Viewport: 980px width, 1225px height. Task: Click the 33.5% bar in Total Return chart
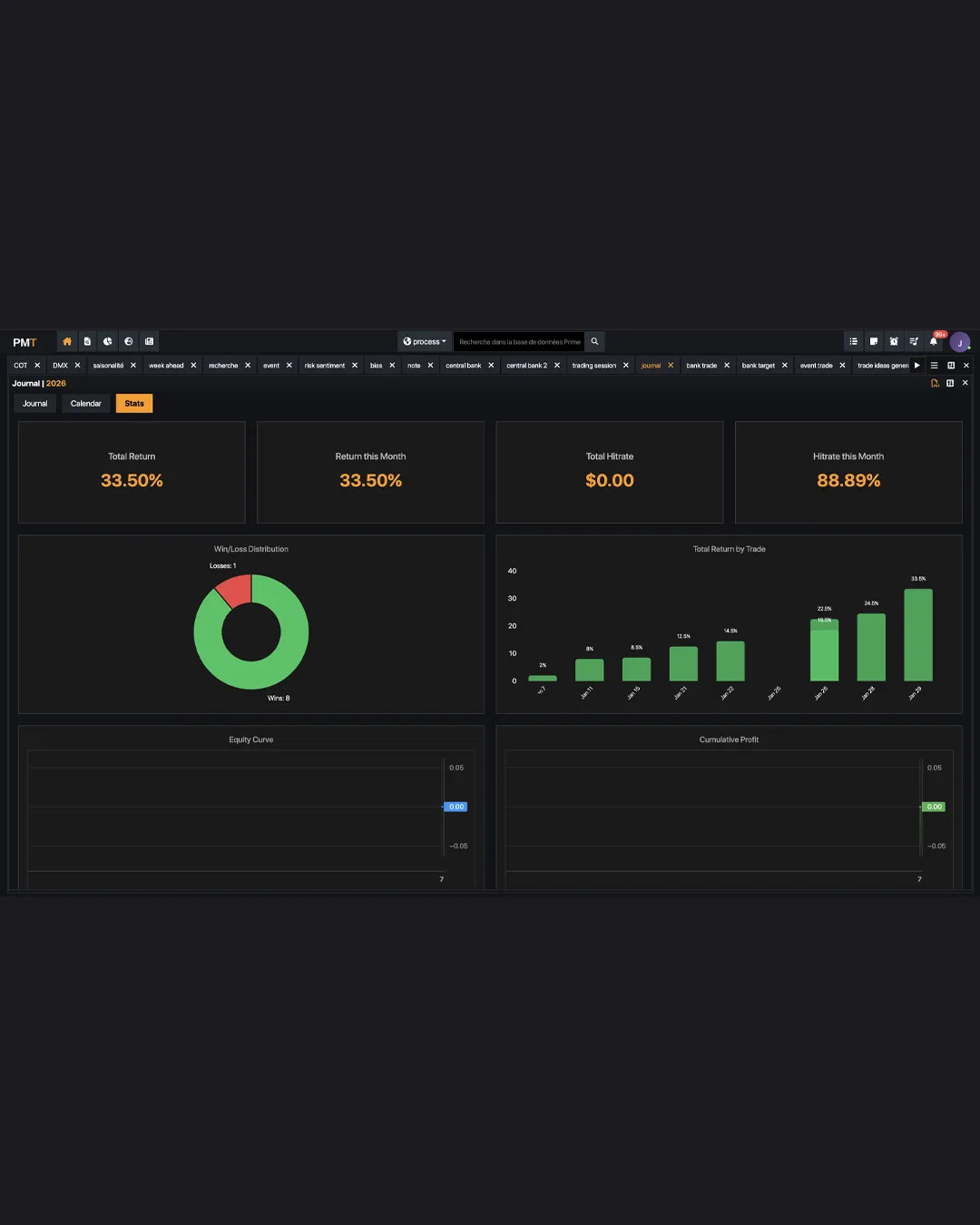click(918, 635)
